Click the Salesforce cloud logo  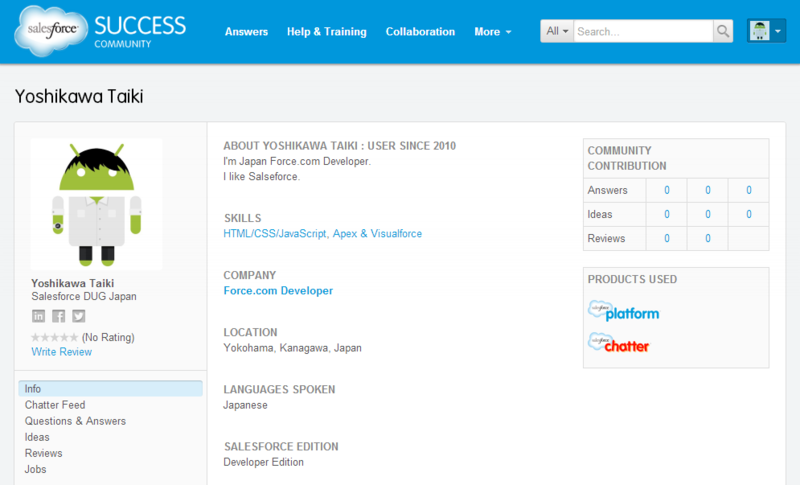point(49,31)
